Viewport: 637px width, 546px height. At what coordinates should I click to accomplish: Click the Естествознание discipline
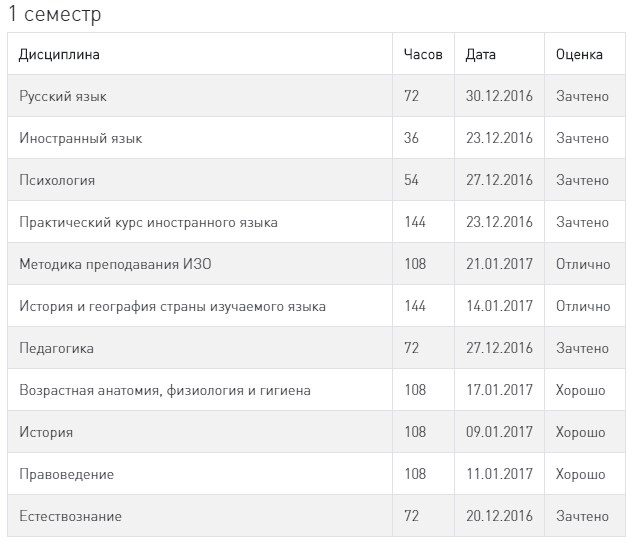point(70,517)
